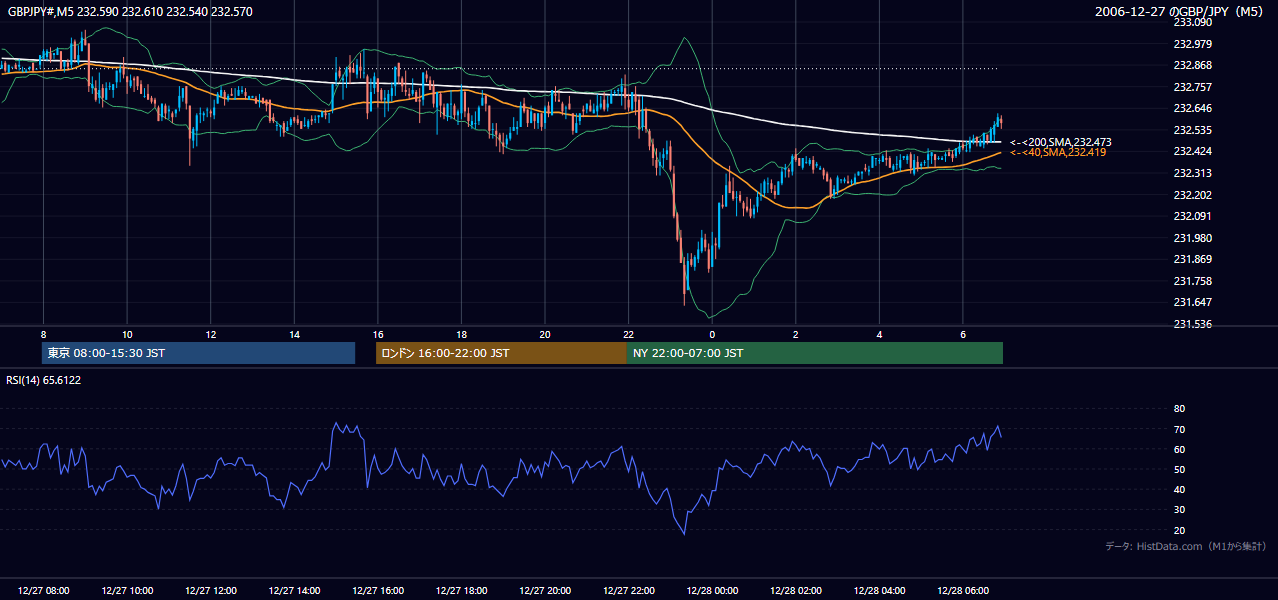The width and height of the screenshot is (1278, 600).
Task: Click hour tick 10 under price chart
Action: [x=127, y=334]
